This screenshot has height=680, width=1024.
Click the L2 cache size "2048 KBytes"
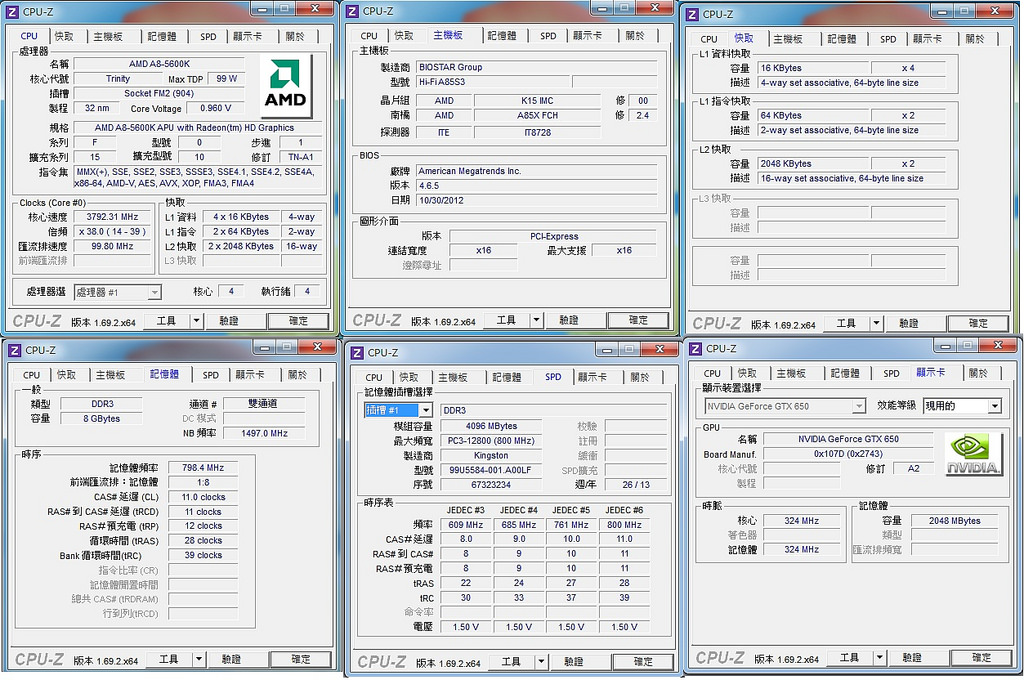point(813,164)
